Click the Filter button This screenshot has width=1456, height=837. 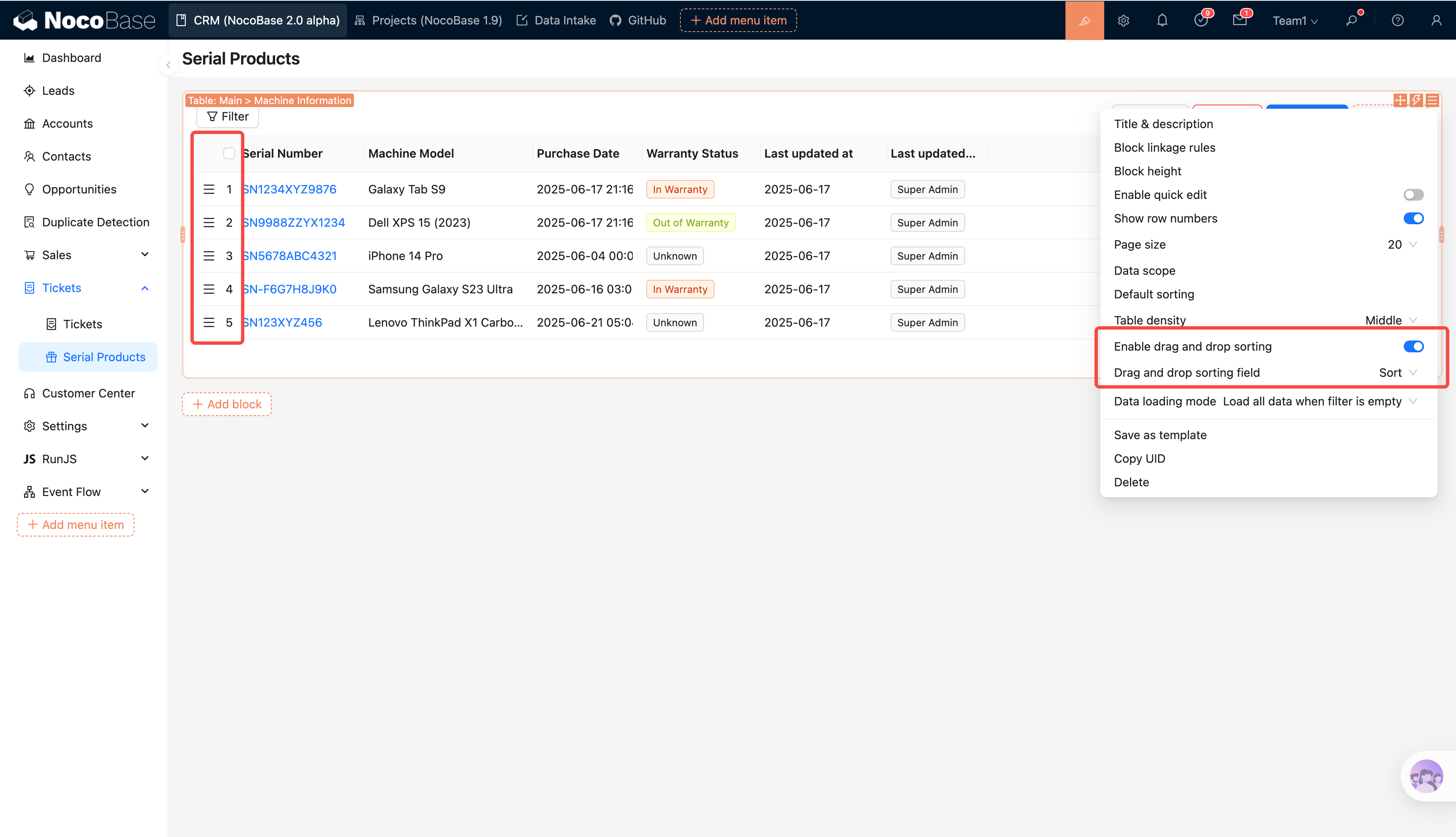coord(227,117)
